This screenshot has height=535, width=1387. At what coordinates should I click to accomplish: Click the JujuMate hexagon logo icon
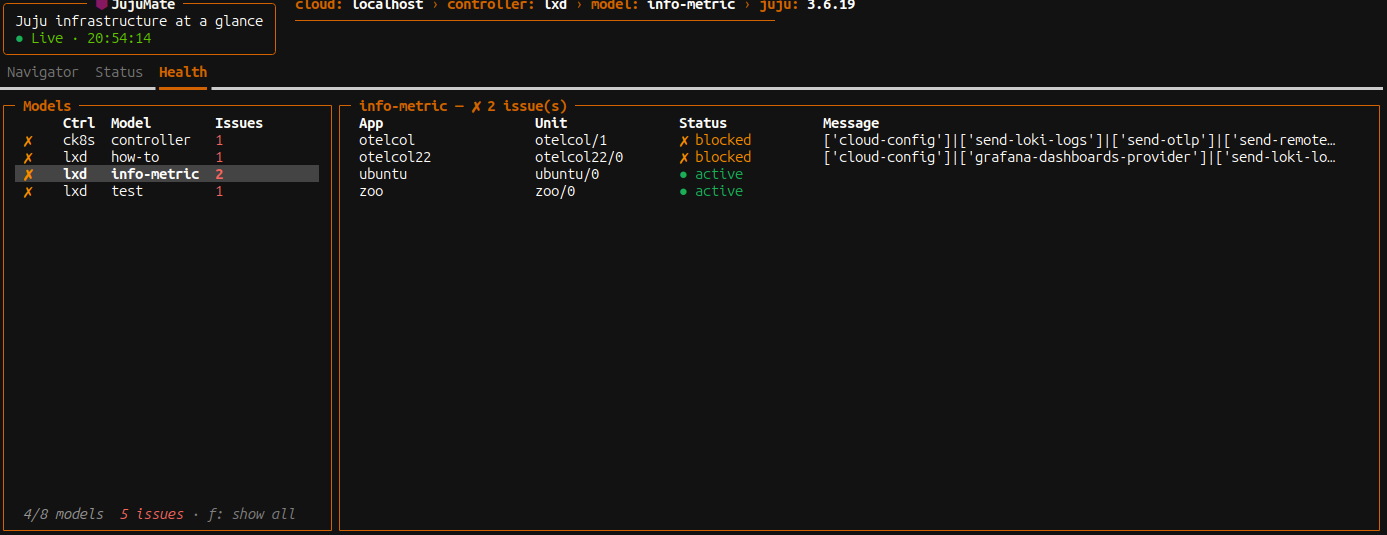(x=101, y=5)
